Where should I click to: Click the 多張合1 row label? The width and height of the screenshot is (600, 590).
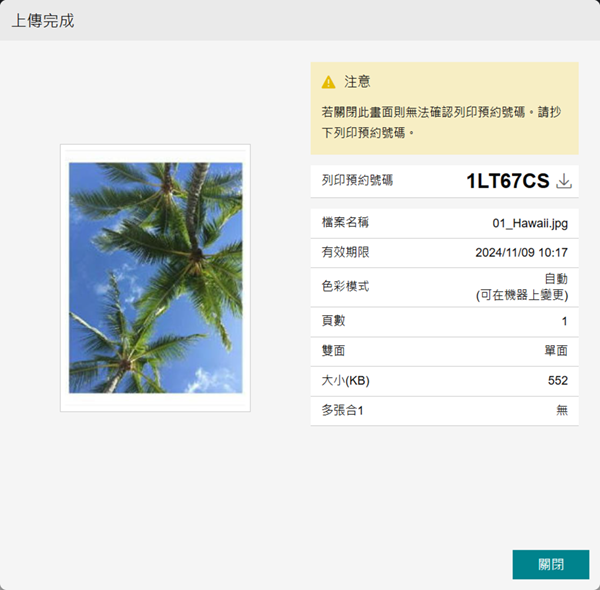pos(343,411)
